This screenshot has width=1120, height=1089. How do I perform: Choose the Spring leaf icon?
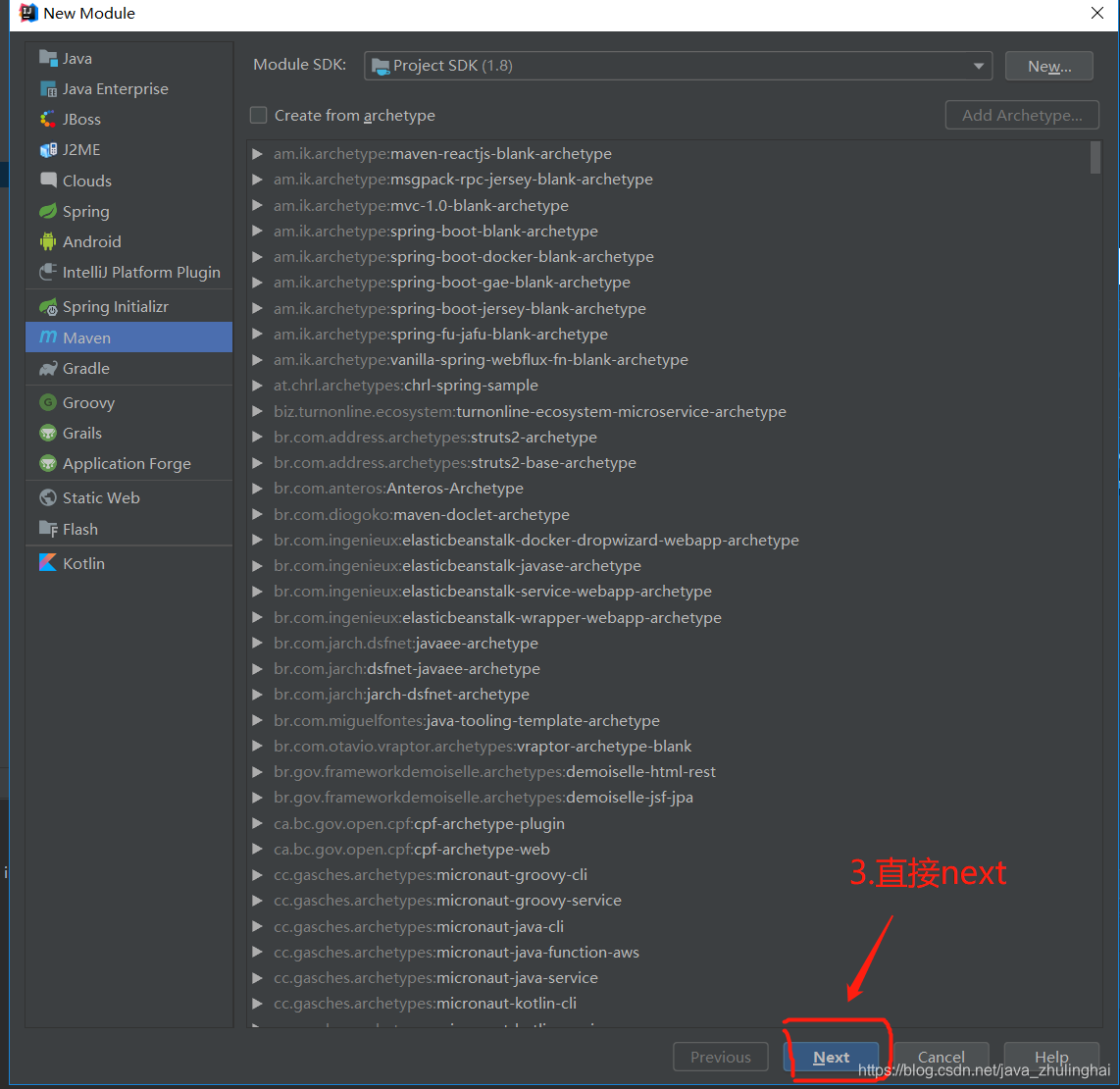[x=48, y=211]
